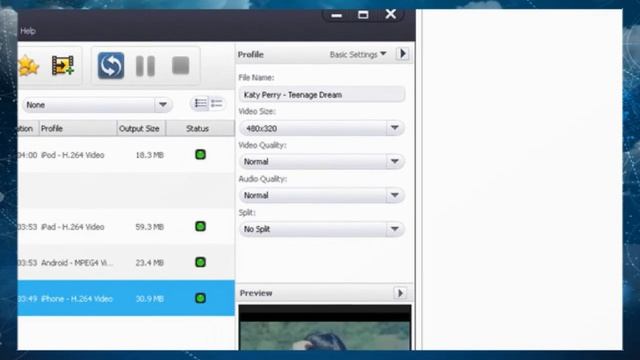Select the iPod - H.264 Video row

pos(126,155)
